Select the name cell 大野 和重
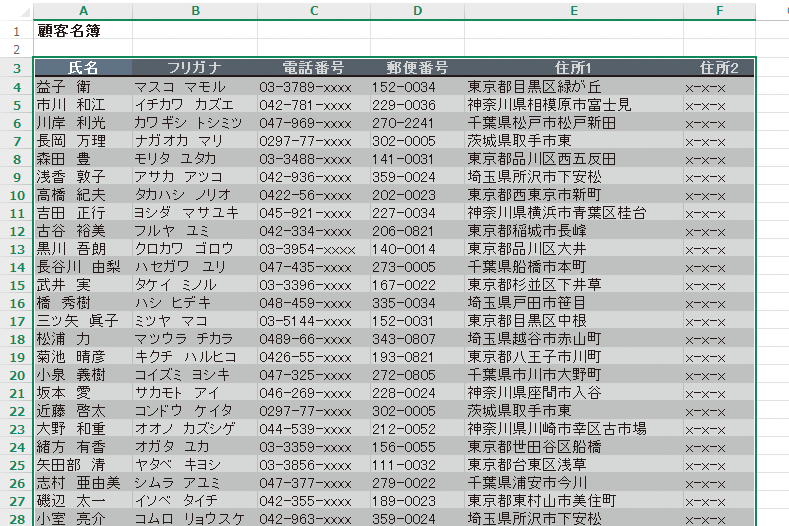 [x=83, y=429]
